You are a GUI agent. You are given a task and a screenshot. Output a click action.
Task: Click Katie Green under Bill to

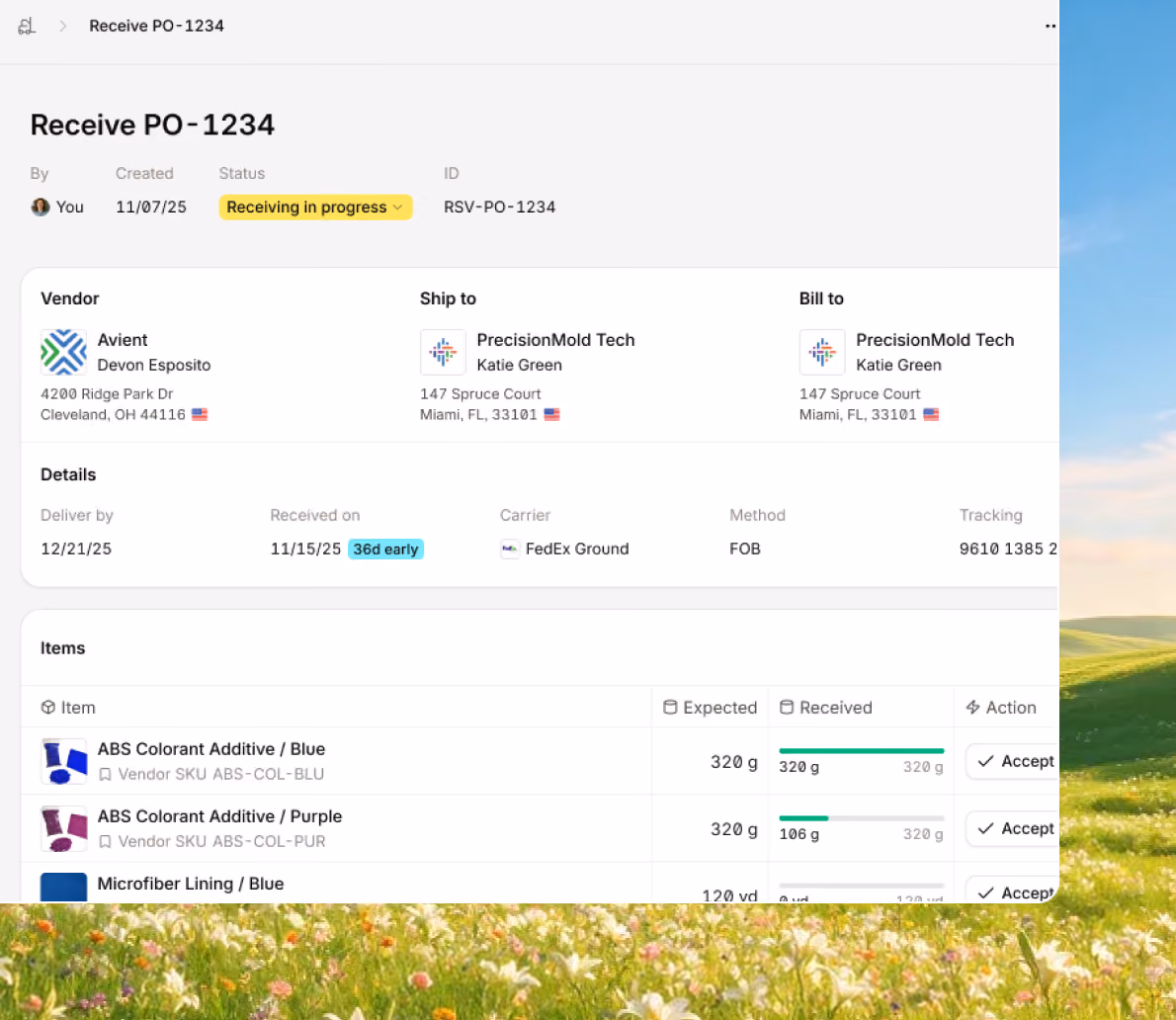pos(898,366)
